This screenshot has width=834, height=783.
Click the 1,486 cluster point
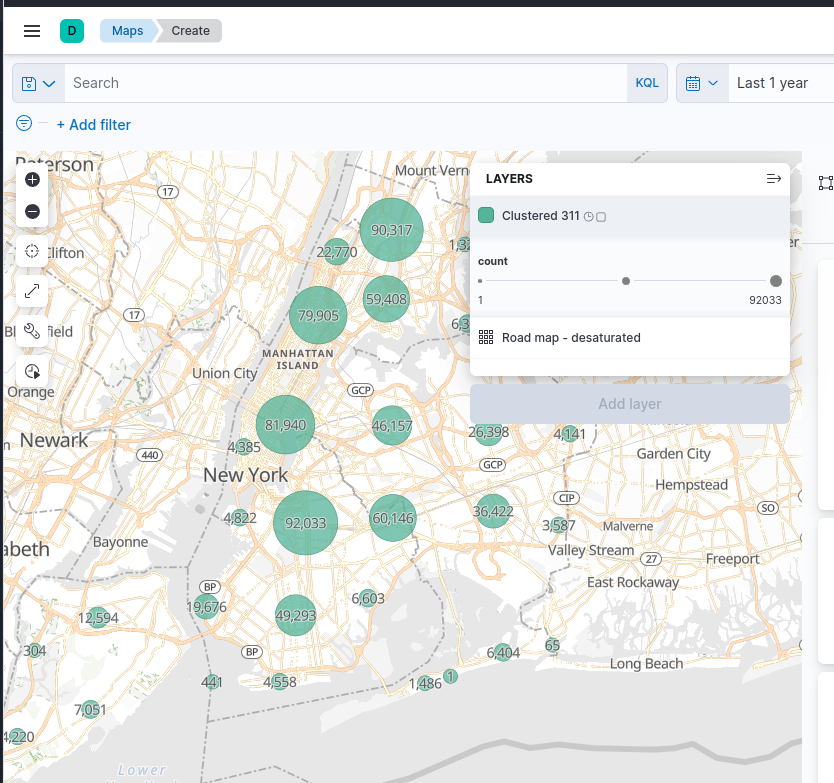click(426, 683)
